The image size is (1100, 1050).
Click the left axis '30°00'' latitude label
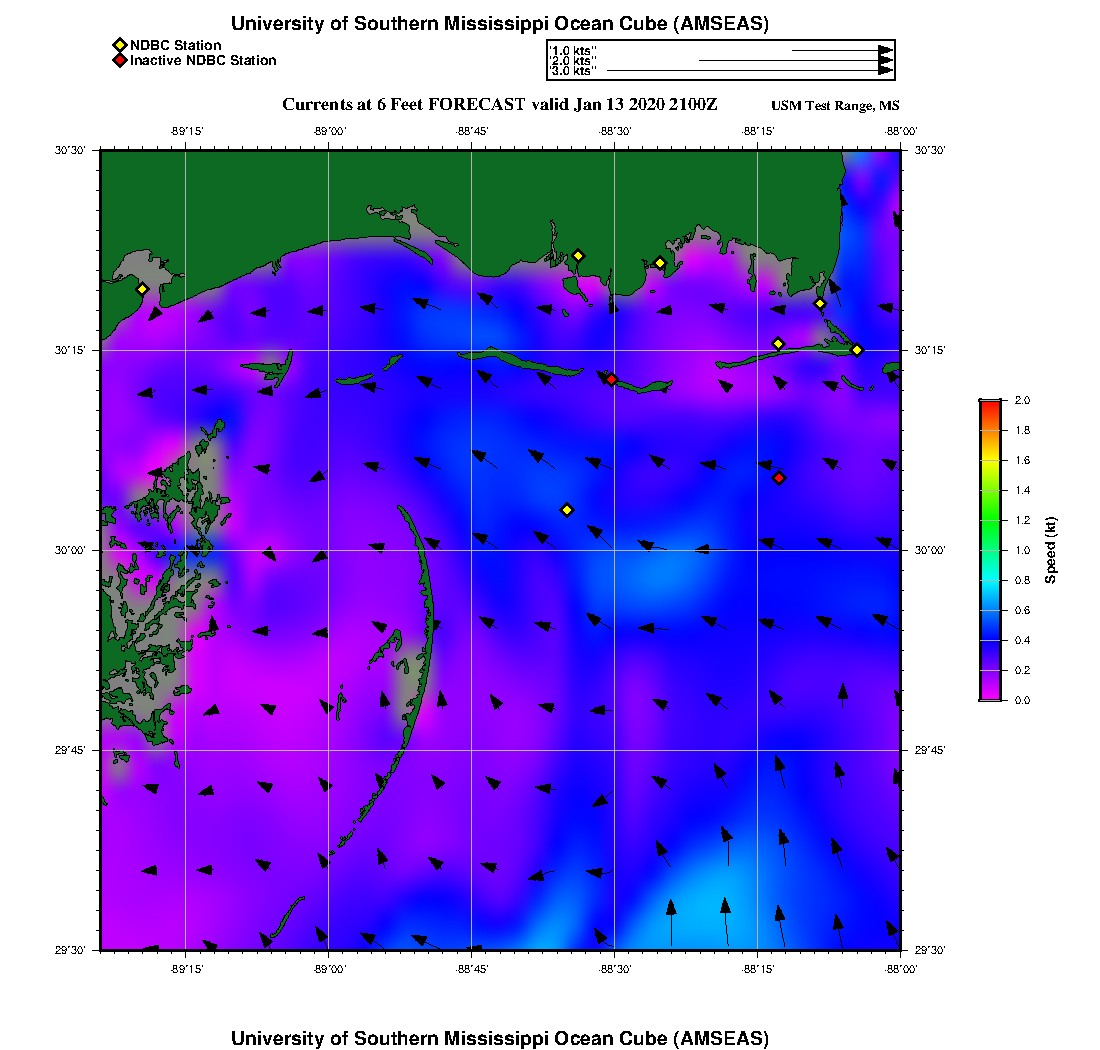[69, 551]
